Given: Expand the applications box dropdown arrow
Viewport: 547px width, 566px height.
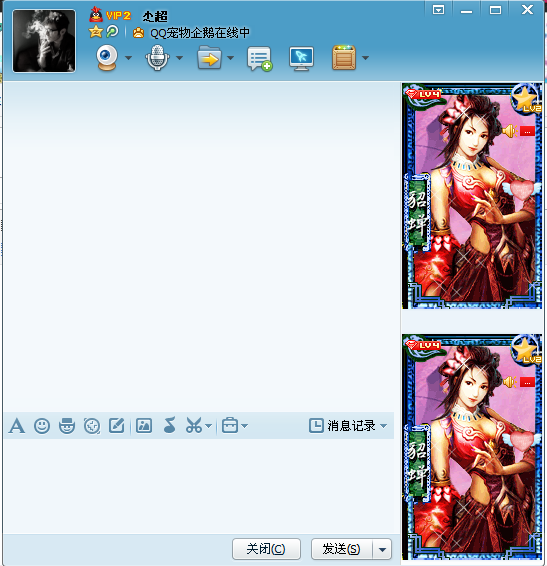Looking at the screenshot, I should pos(365,58).
